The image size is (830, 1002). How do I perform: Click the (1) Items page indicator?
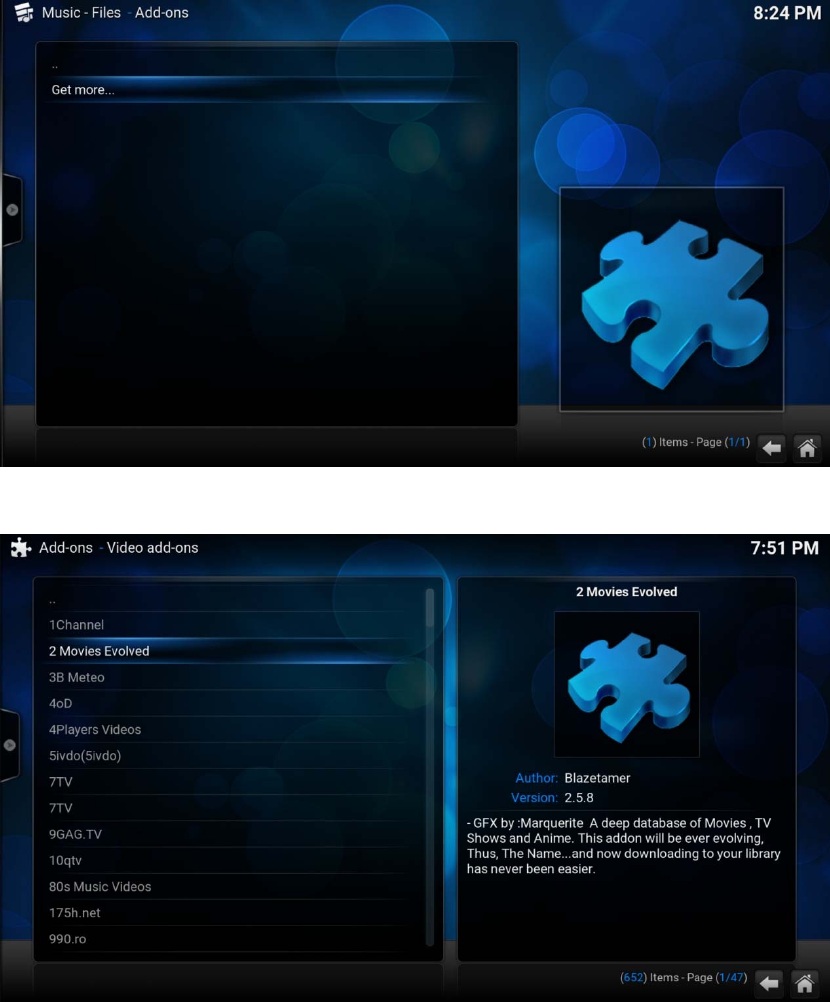[696, 442]
